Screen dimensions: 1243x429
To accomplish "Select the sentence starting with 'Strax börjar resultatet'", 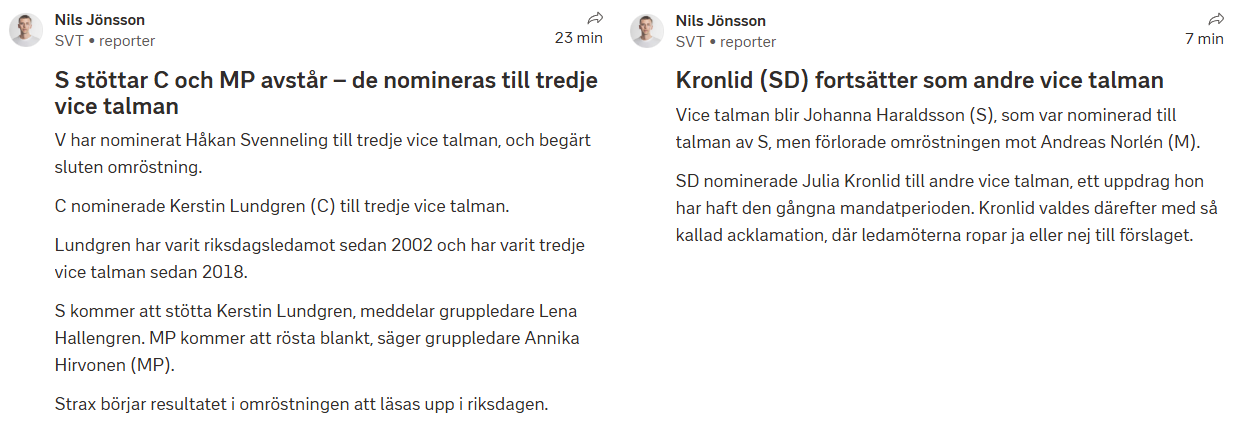I will coord(301,405).
